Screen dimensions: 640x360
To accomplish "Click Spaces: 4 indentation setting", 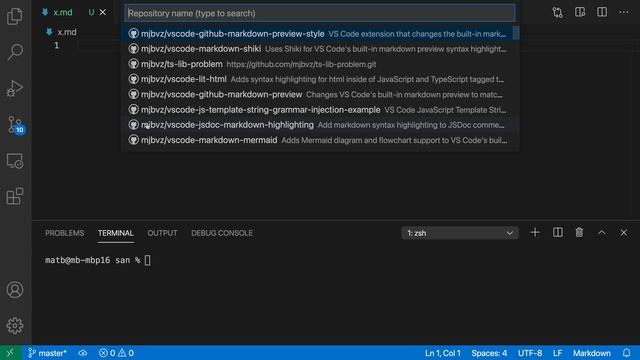I will tap(489, 353).
